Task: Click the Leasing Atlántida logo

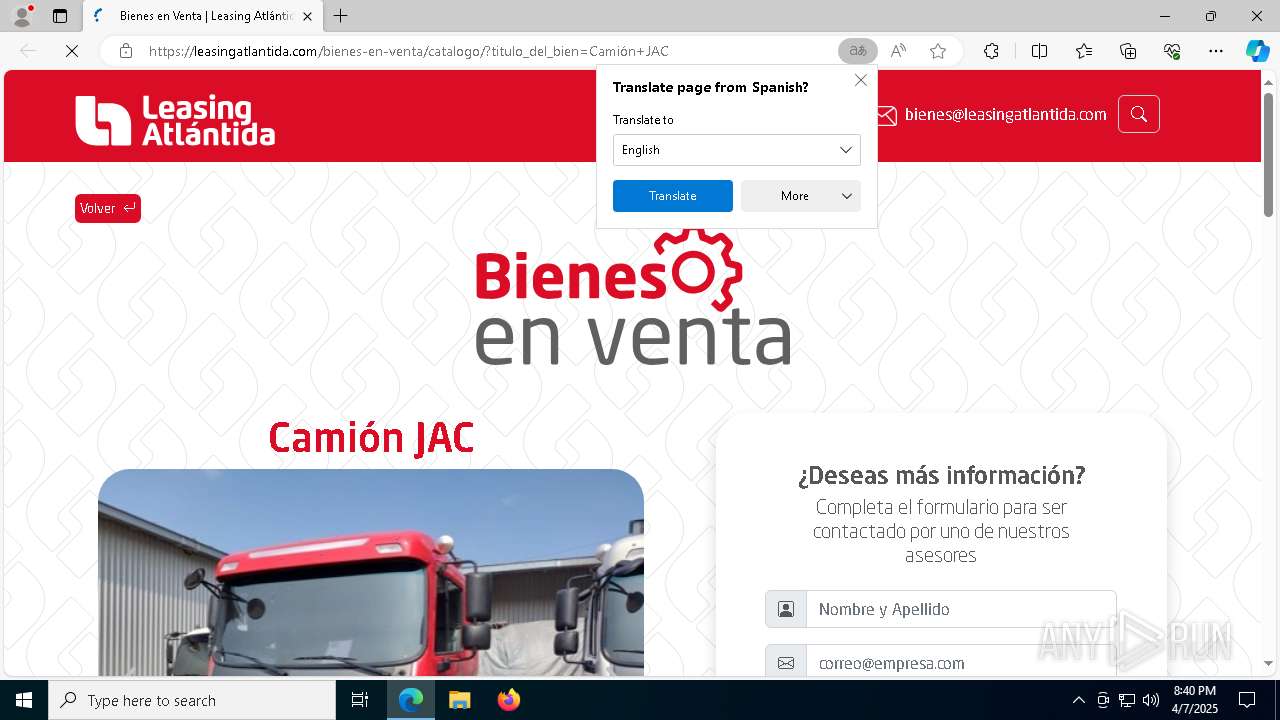Action: point(175,120)
